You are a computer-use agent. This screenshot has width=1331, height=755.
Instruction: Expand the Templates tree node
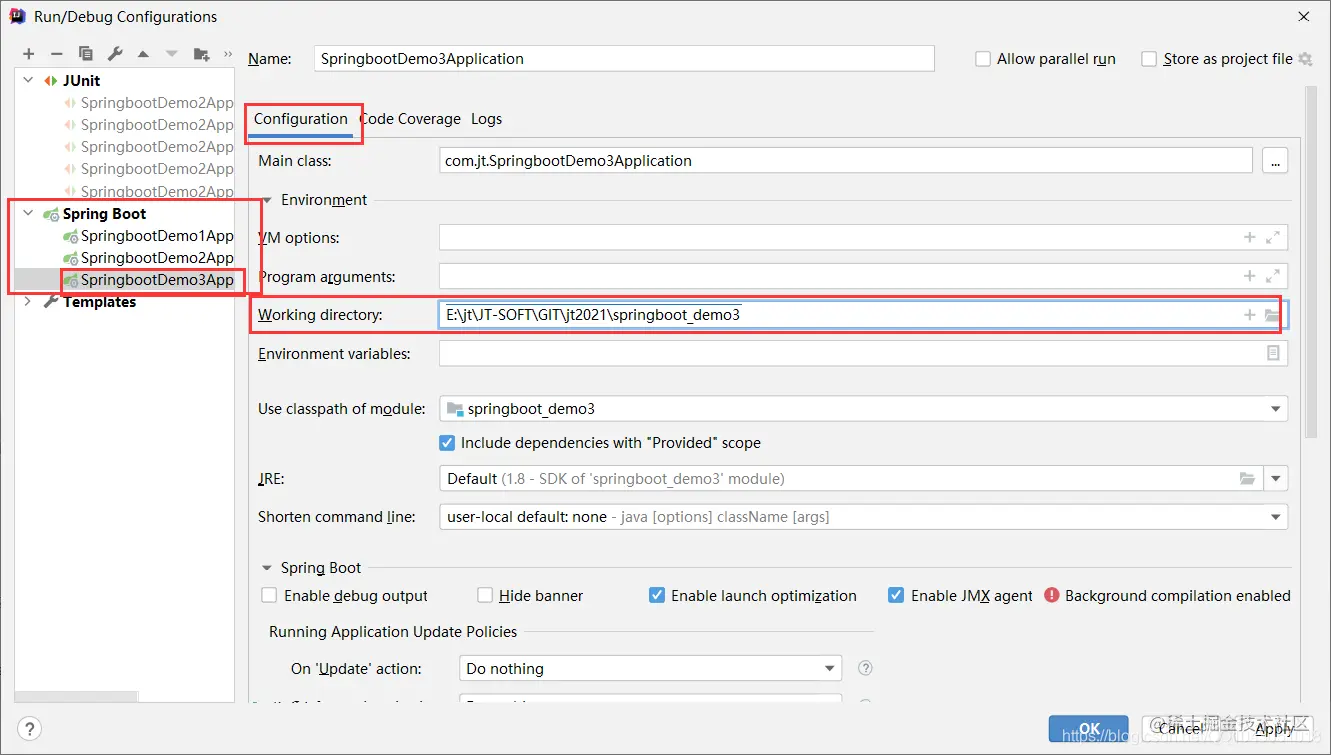pos(28,302)
